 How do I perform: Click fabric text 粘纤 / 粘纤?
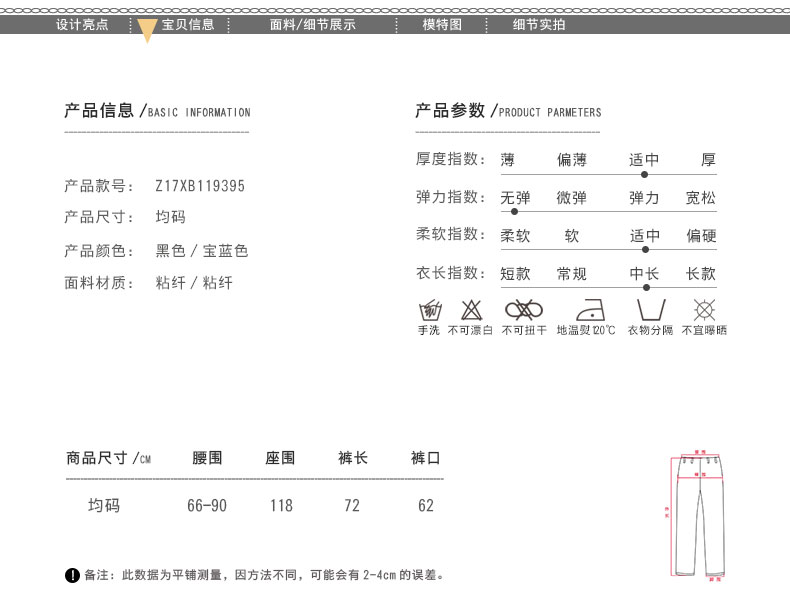point(194,283)
